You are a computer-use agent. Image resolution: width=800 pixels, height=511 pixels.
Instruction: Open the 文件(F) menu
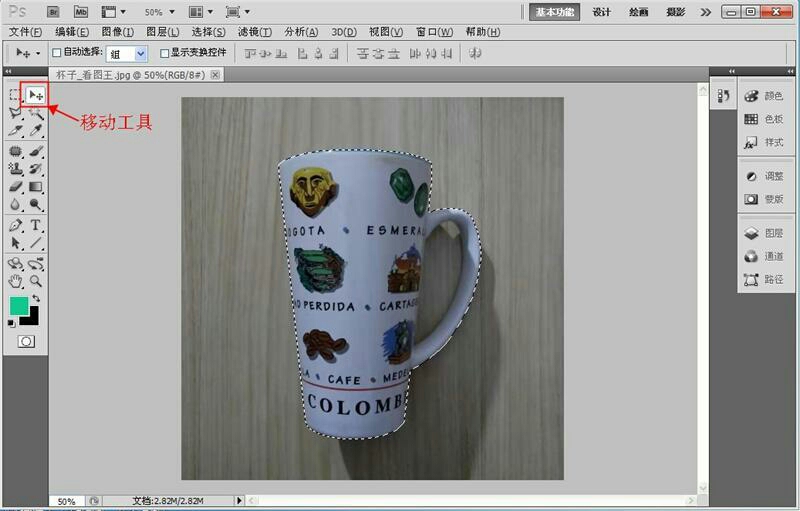click(25, 32)
